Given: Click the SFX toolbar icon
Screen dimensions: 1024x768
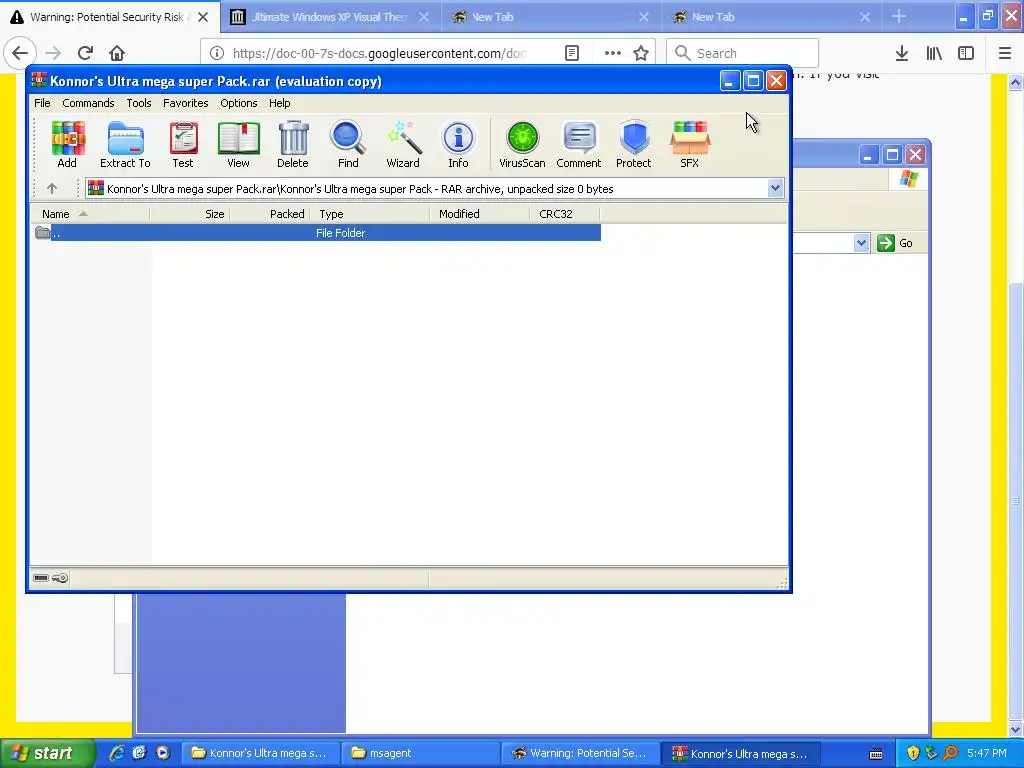Looking at the screenshot, I should click(x=690, y=144).
